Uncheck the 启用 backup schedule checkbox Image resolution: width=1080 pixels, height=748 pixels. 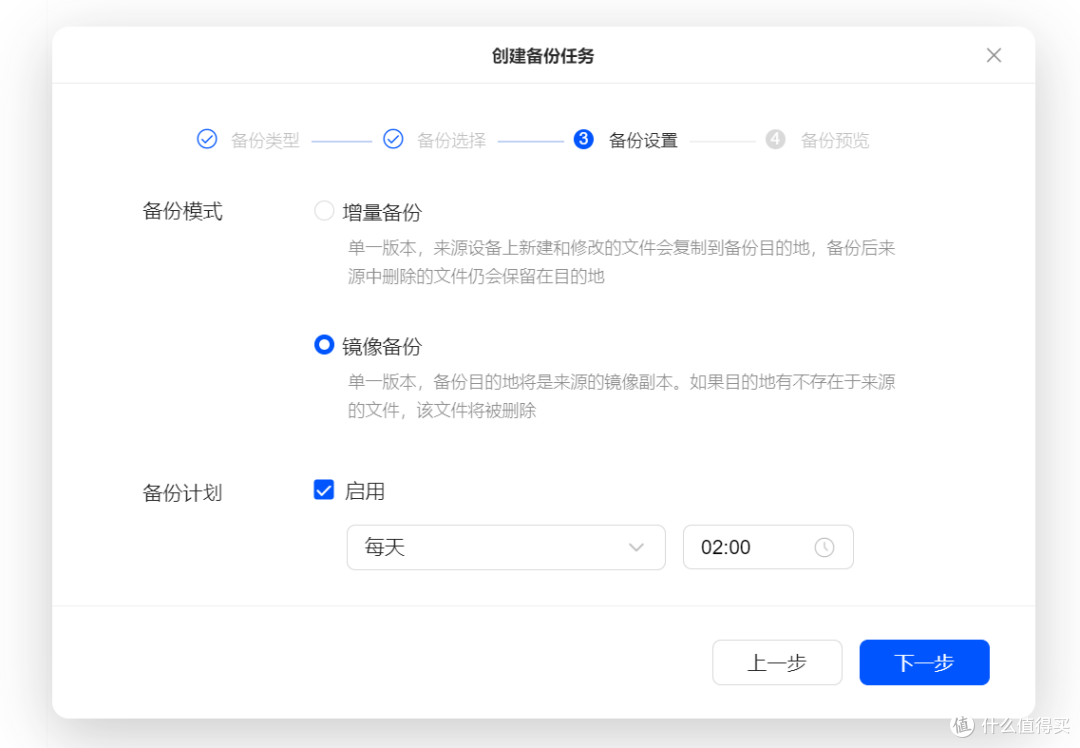(x=324, y=490)
